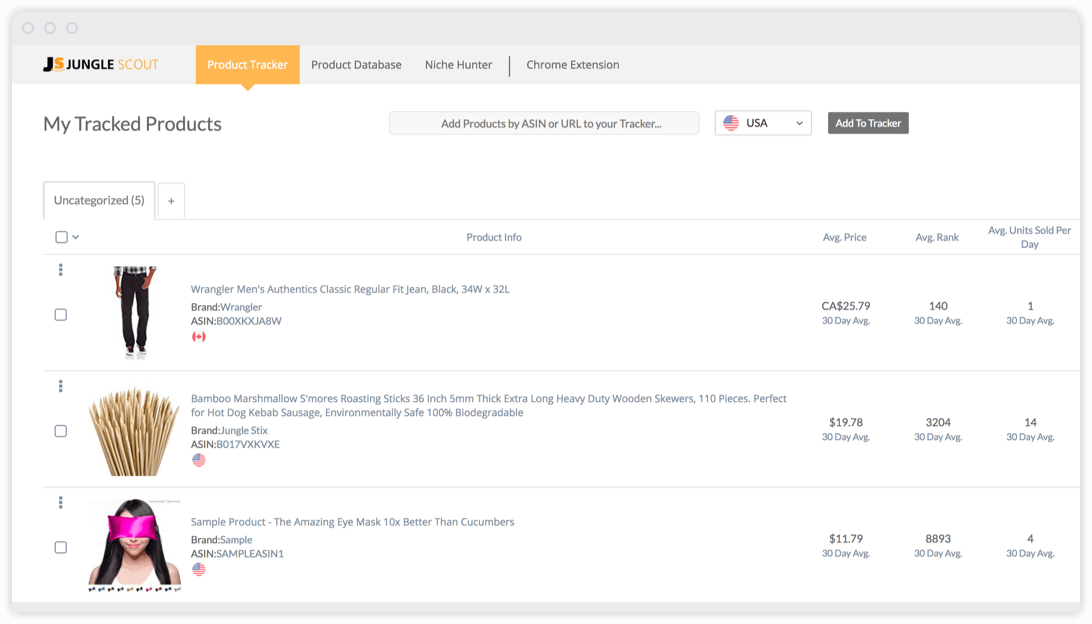Click the Product Info column header
1092x624 pixels.
494,237
